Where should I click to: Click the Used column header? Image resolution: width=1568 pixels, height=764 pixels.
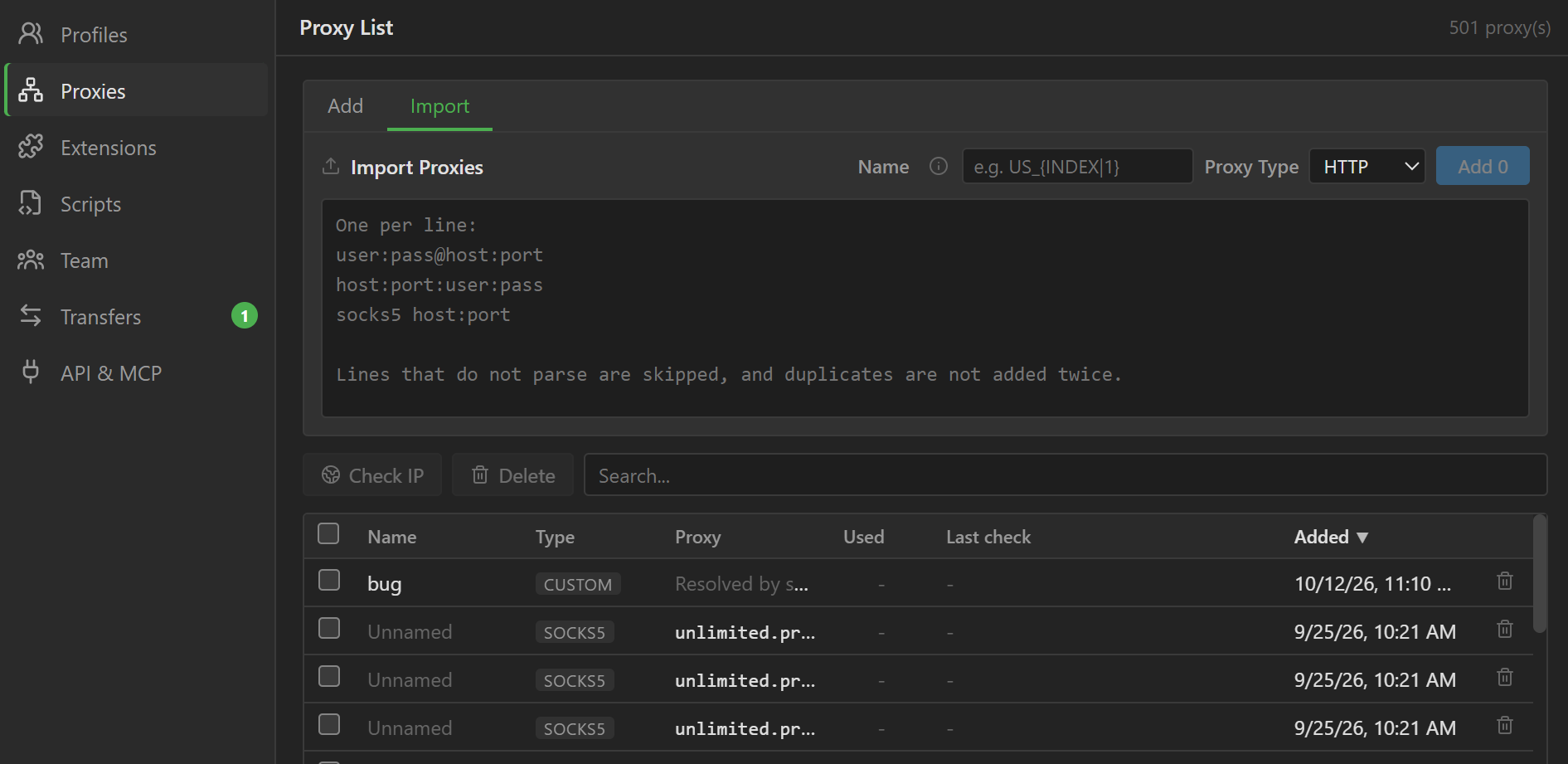click(x=863, y=537)
